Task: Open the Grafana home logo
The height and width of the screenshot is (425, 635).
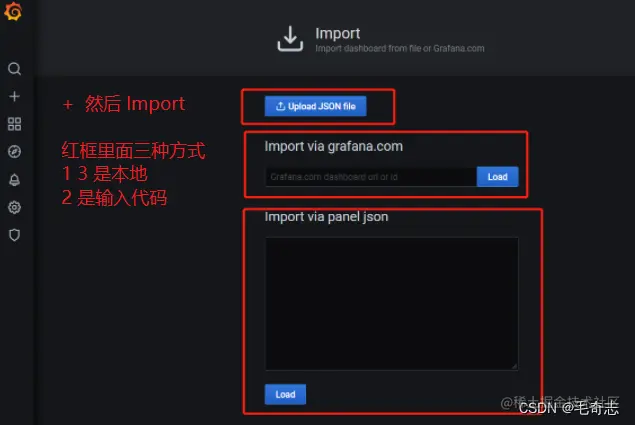Action: [x=13, y=11]
